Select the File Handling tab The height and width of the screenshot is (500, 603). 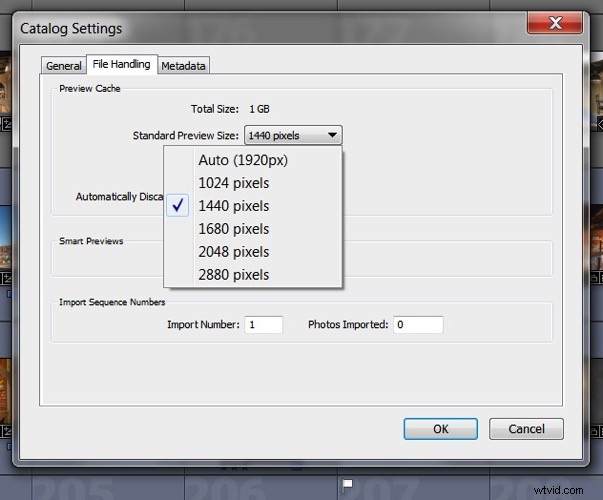point(121,65)
